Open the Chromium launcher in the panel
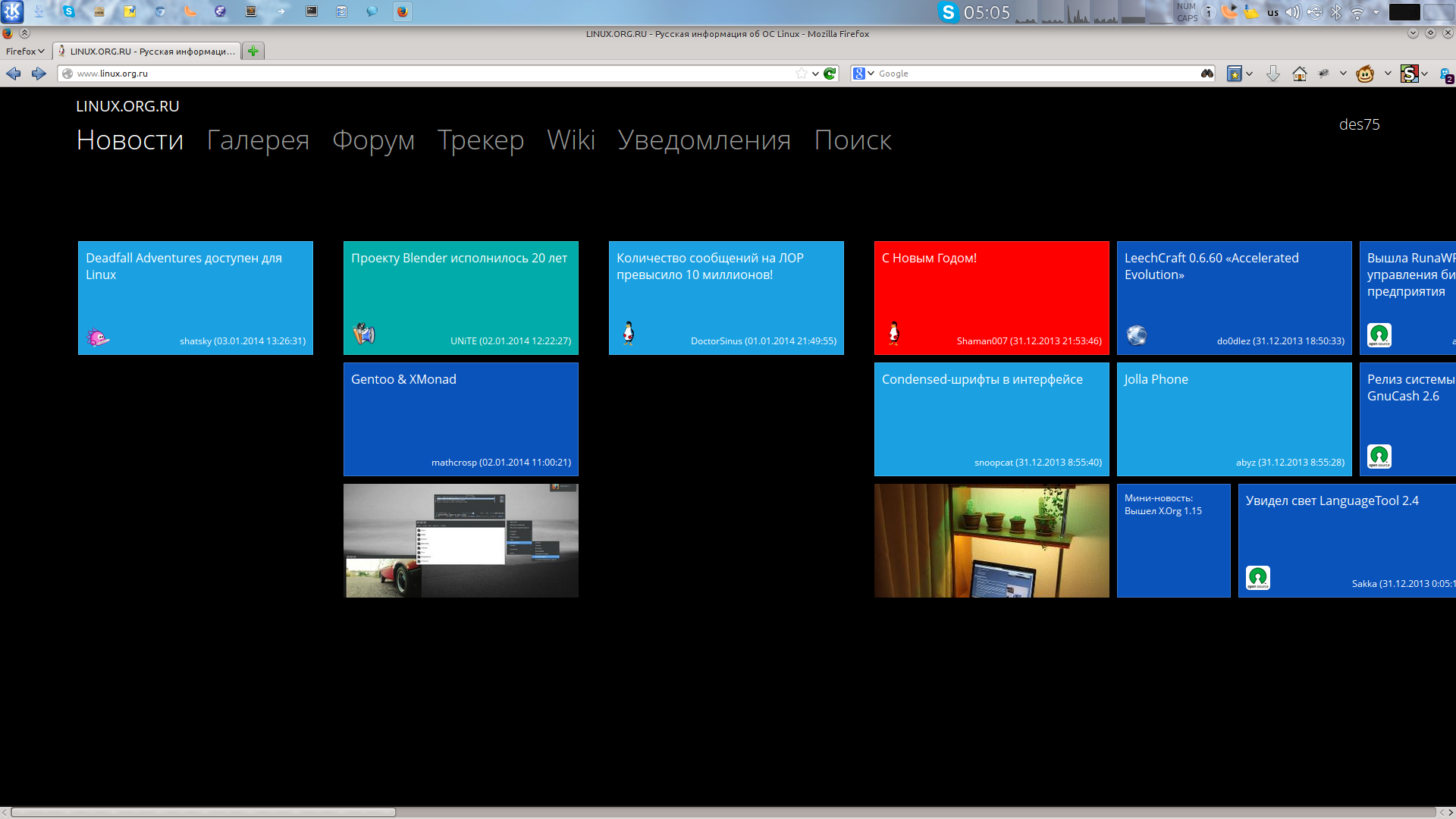Screen dimensions: 1456x819 pyautogui.click(x=160, y=11)
